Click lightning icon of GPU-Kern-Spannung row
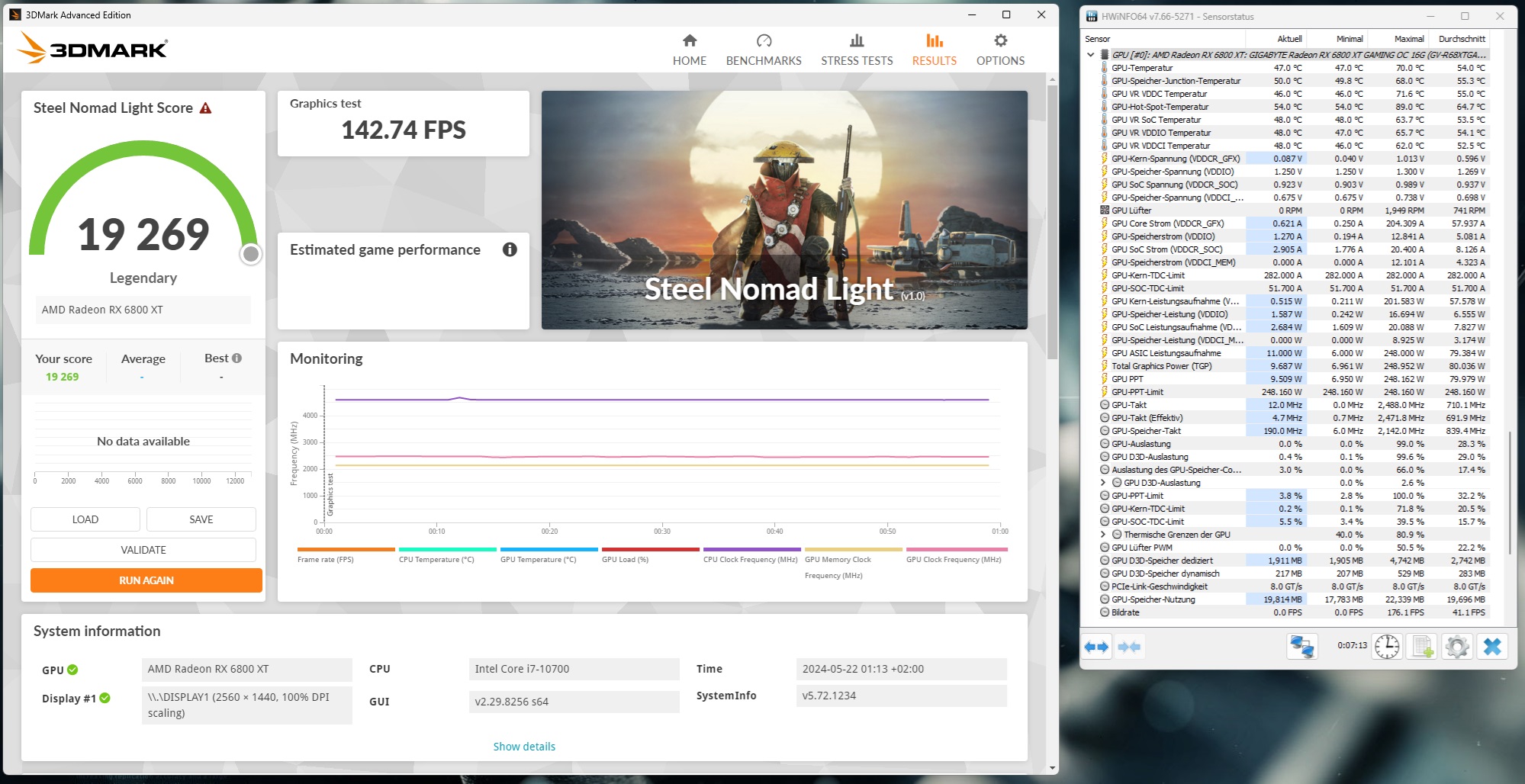The height and width of the screenshot is (784, 1525). coord(1104,159)
